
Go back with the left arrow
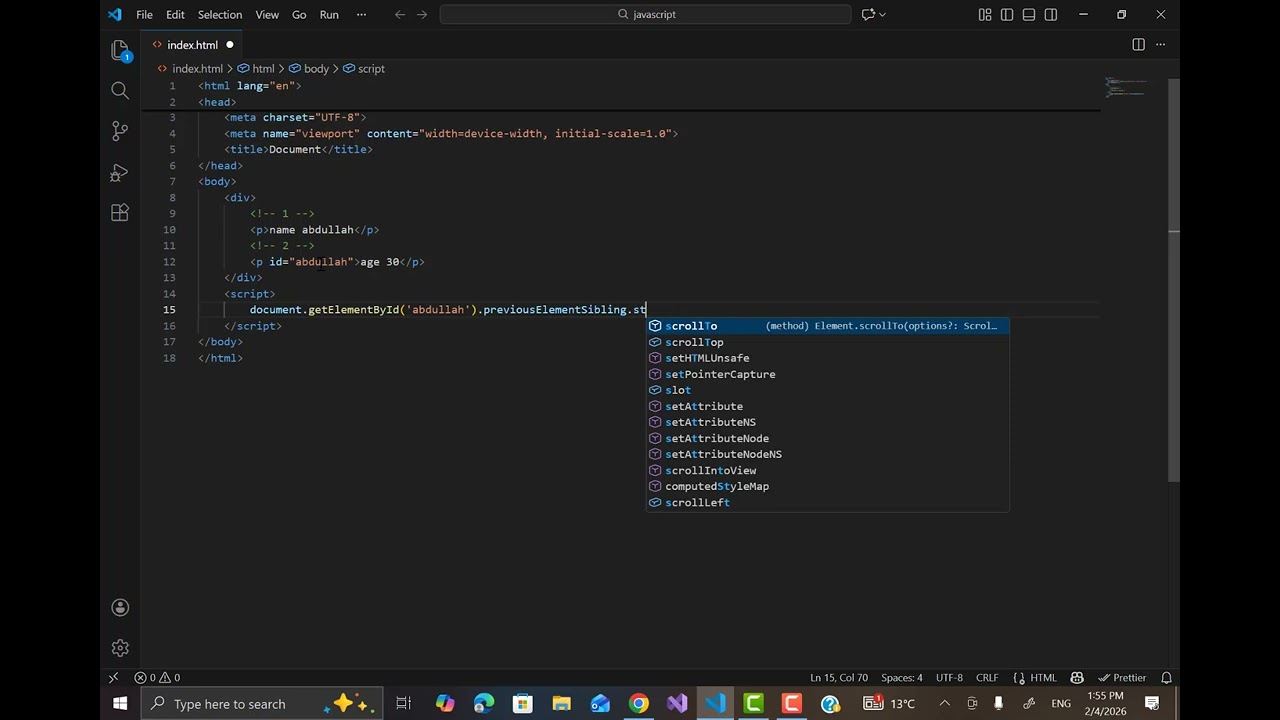[400, 14]
